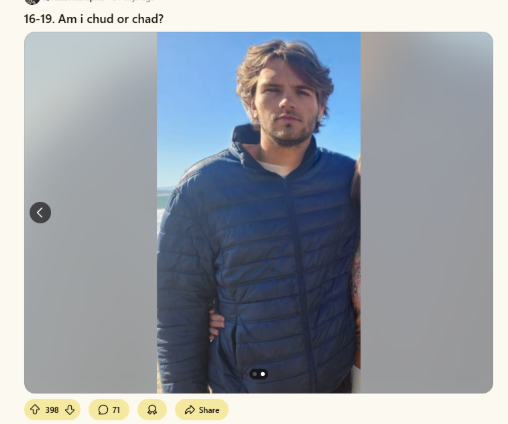508x424 pixels.
Task: Click the 71 comments count
Action: point(116,410)
